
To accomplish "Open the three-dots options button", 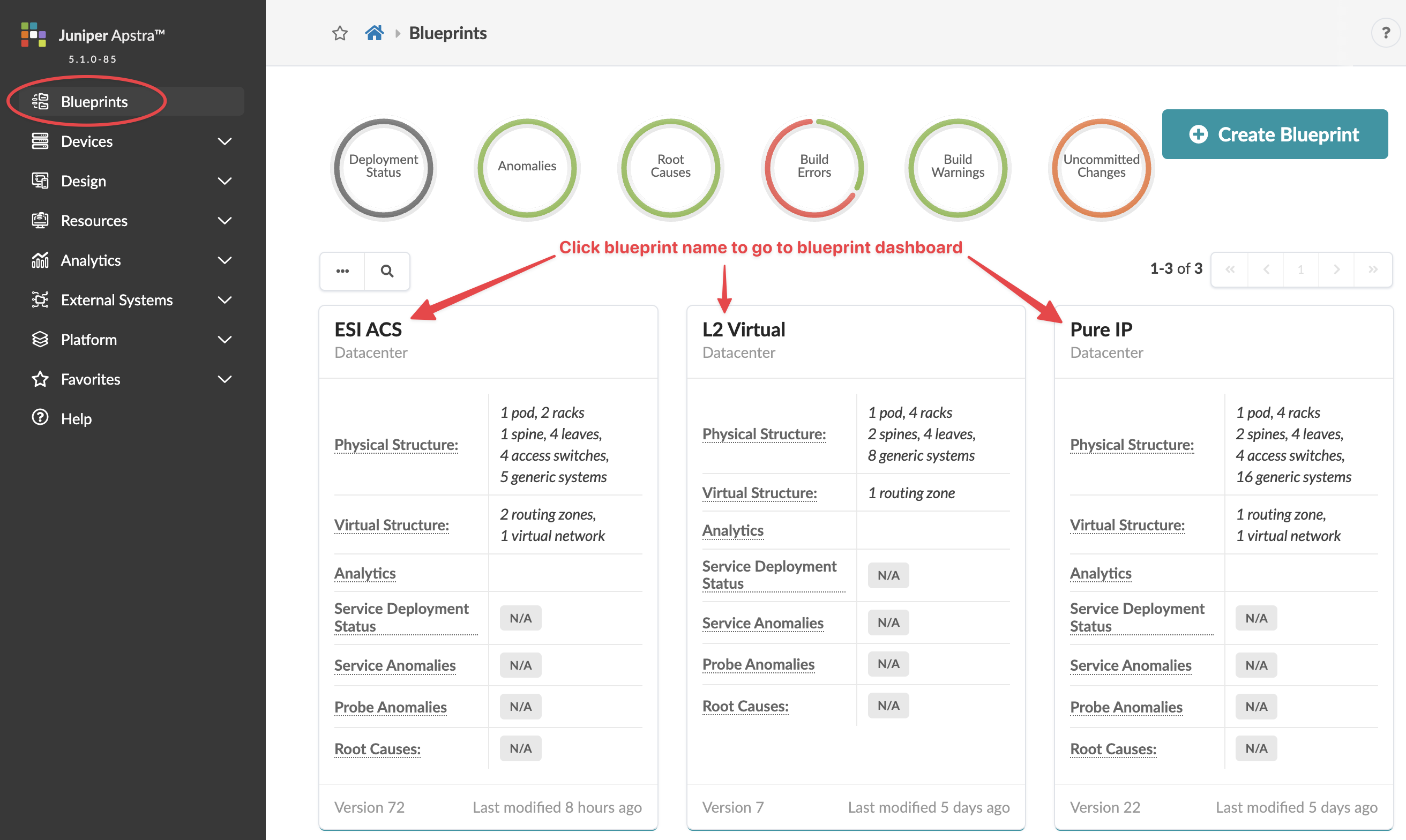I will tap(342, 271).
